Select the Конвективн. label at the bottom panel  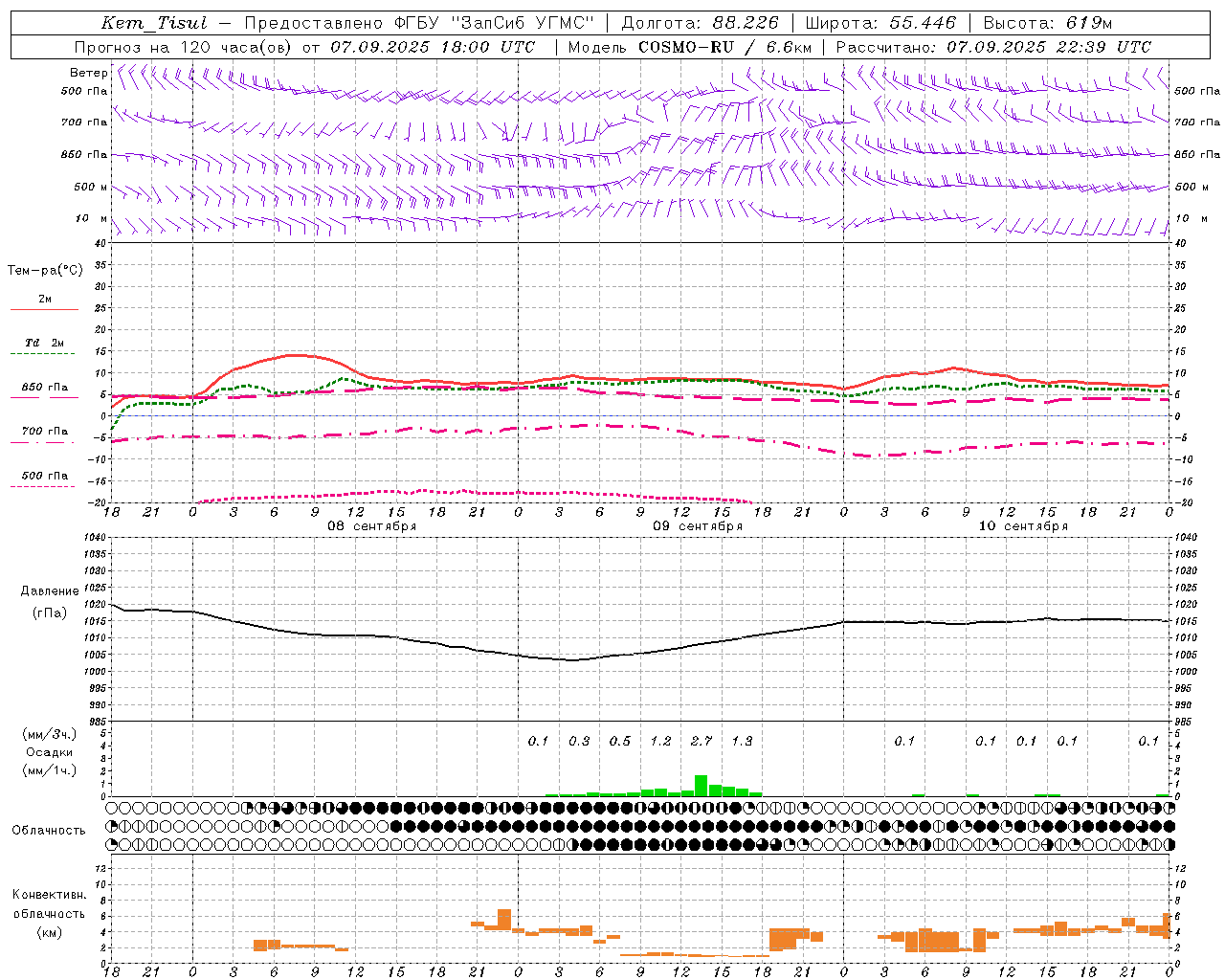coord(49,895)
